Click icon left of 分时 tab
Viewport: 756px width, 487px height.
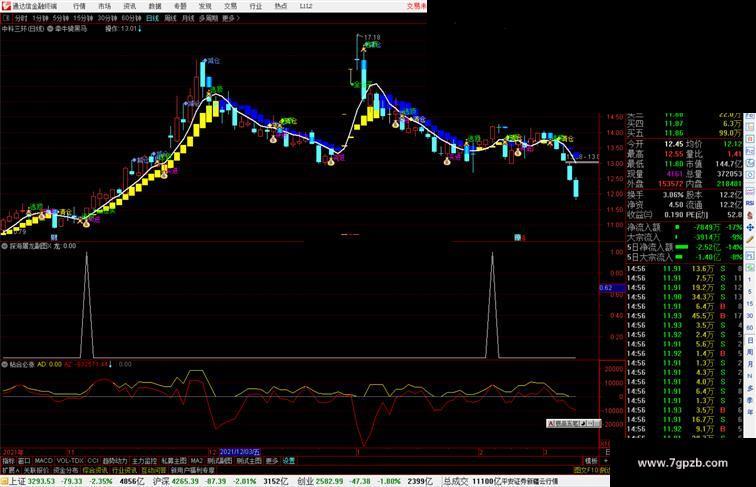tap(6, 18)
